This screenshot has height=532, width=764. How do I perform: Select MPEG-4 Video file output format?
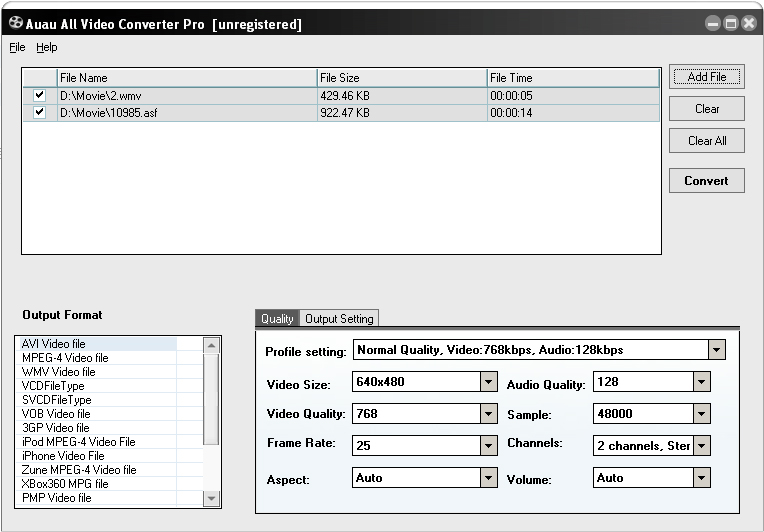pos(96,358)
